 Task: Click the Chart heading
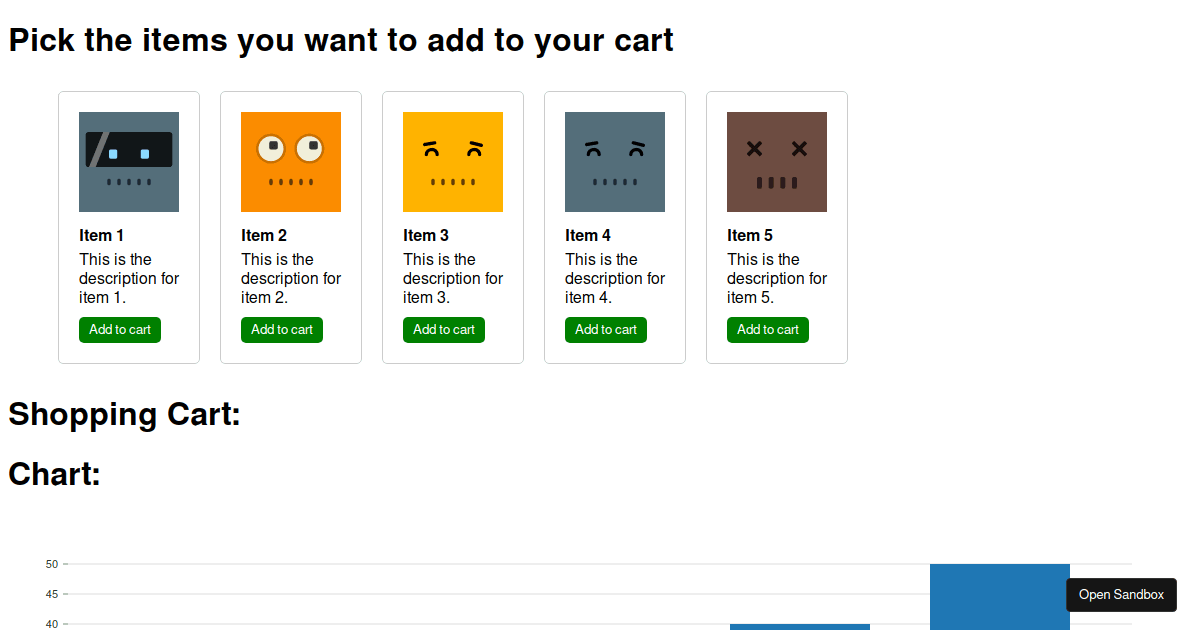coord(55,474)
